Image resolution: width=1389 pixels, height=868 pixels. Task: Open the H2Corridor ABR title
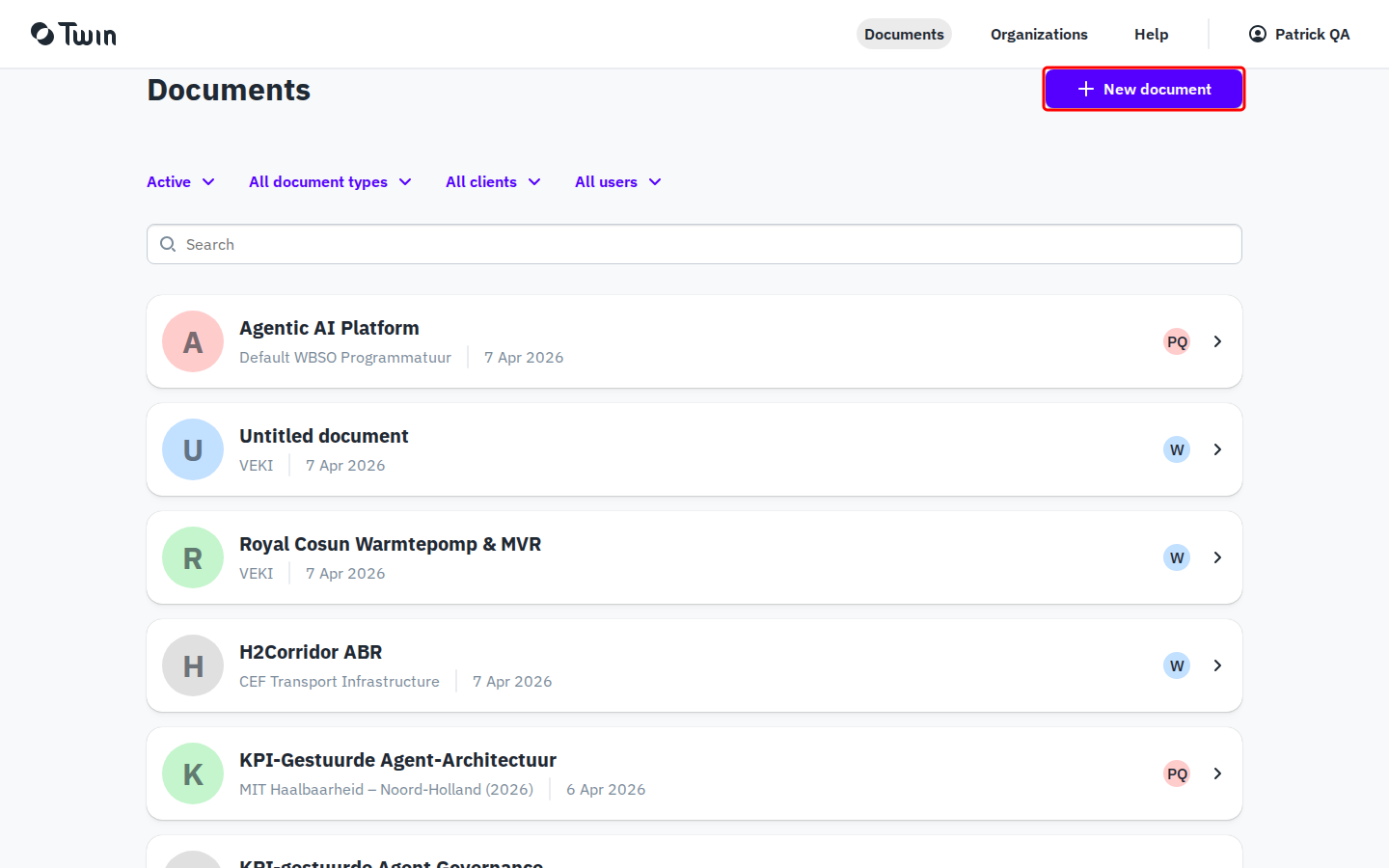click(x=311, y=652)
